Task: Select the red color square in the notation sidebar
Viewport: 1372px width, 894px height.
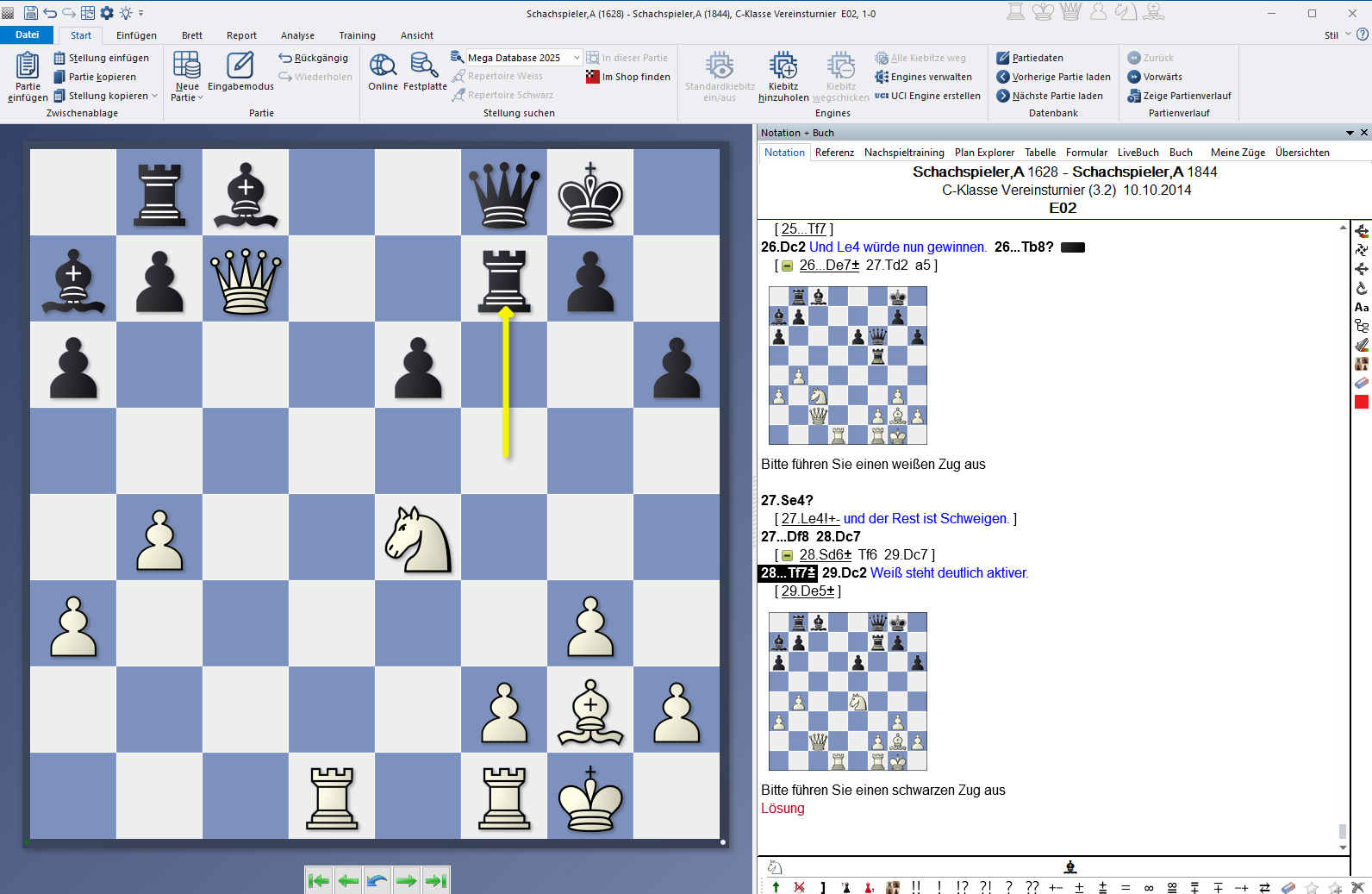Action: click(1362, 402)
